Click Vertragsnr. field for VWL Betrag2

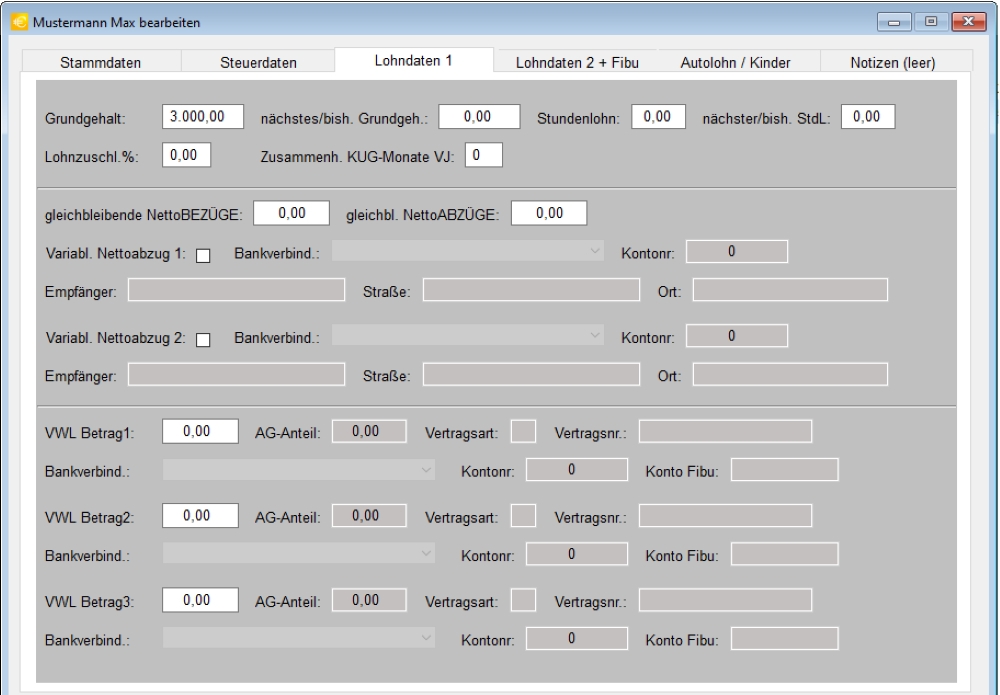coord(726,515)
